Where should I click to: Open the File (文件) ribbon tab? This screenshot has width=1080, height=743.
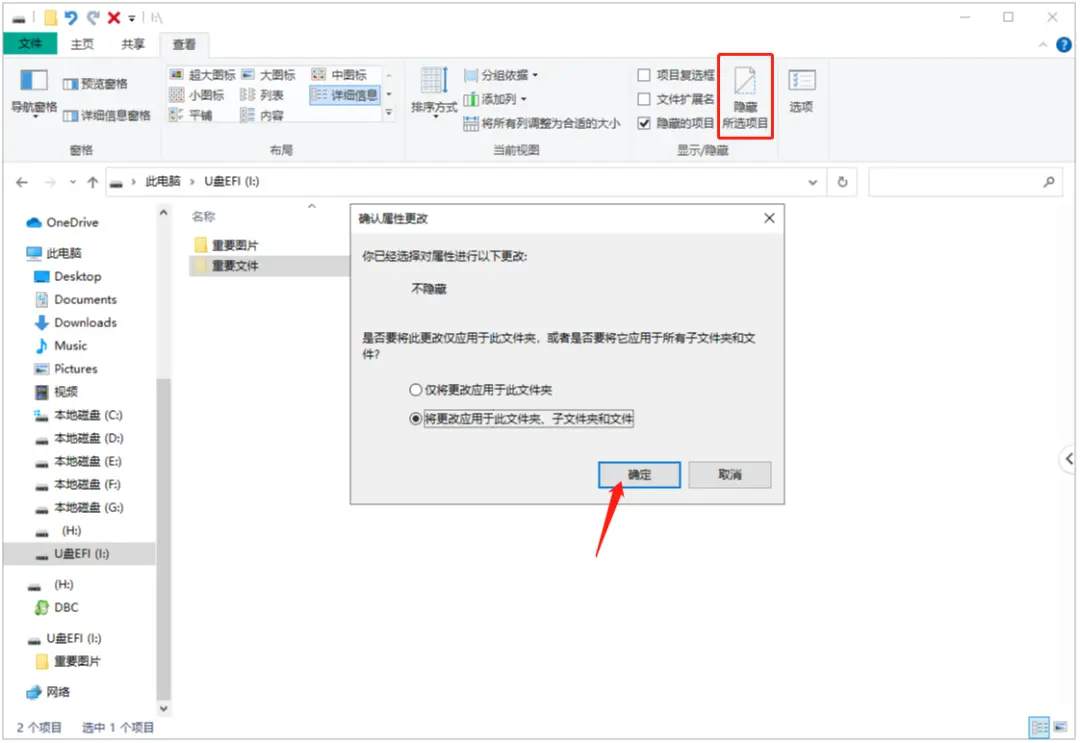pyautogui.click(x=30, y=44)
